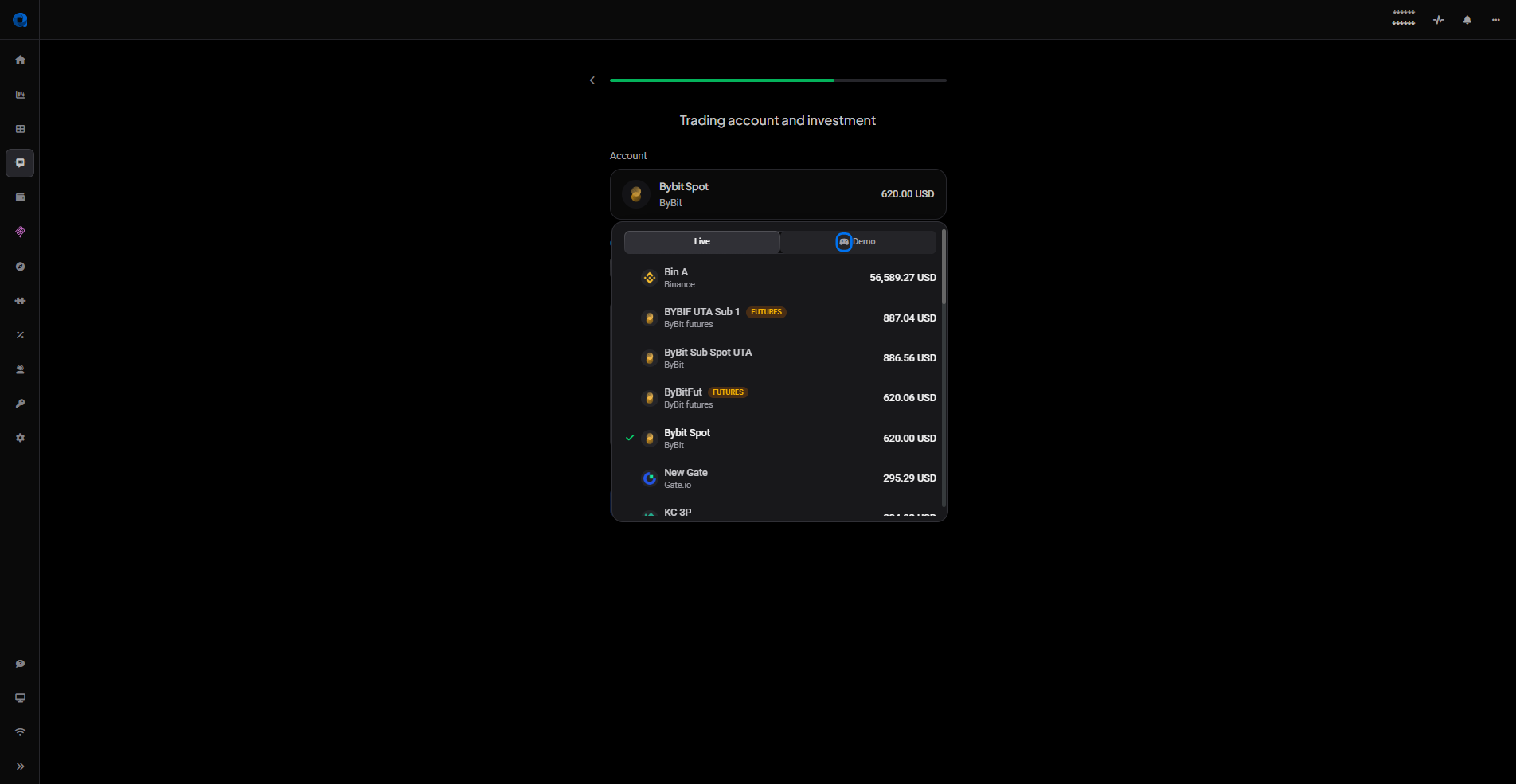
Task: Open the notifications bell
Action: [1467, 20]
